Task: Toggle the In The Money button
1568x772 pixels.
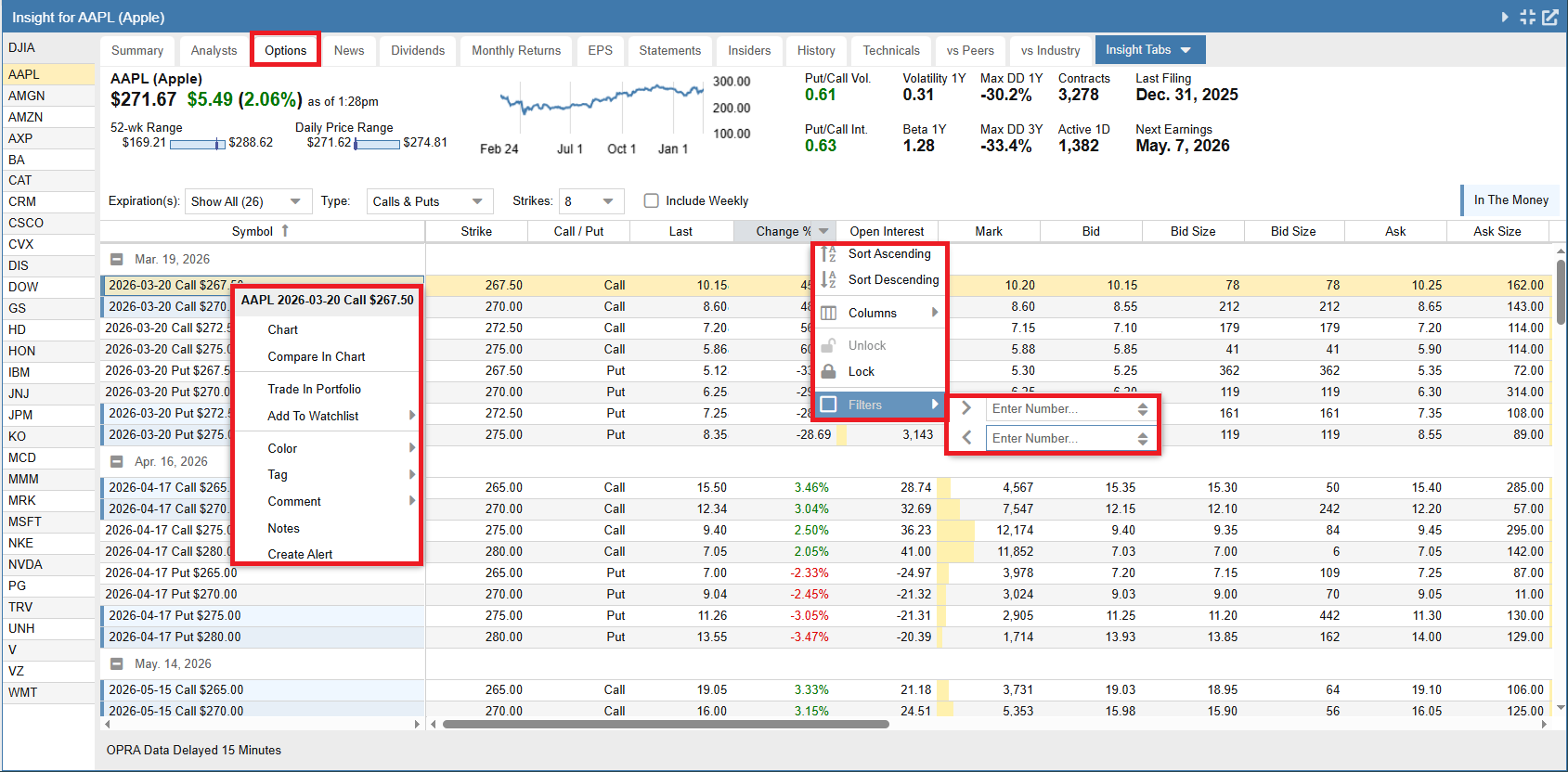Action: tap(1510, 199)
